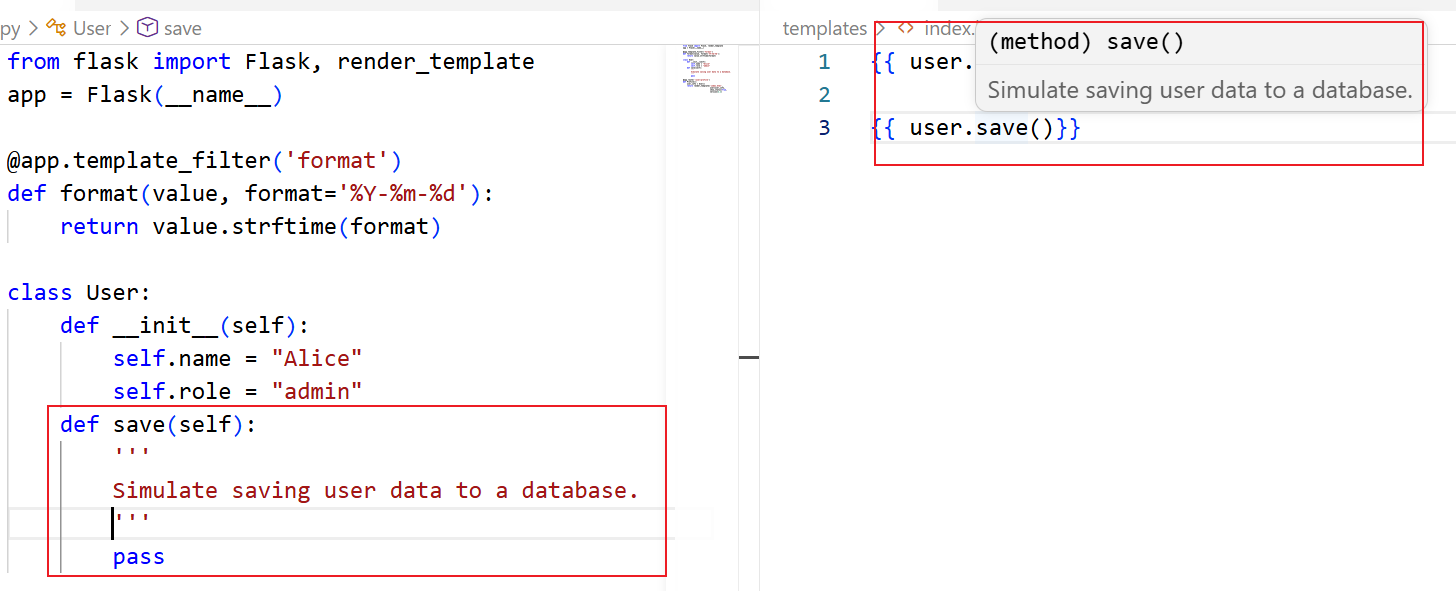The image size is (1456, 591).
Task: Click docstring text 'Simulate saving user data' in Python editor
Action: tap(376, 491)
